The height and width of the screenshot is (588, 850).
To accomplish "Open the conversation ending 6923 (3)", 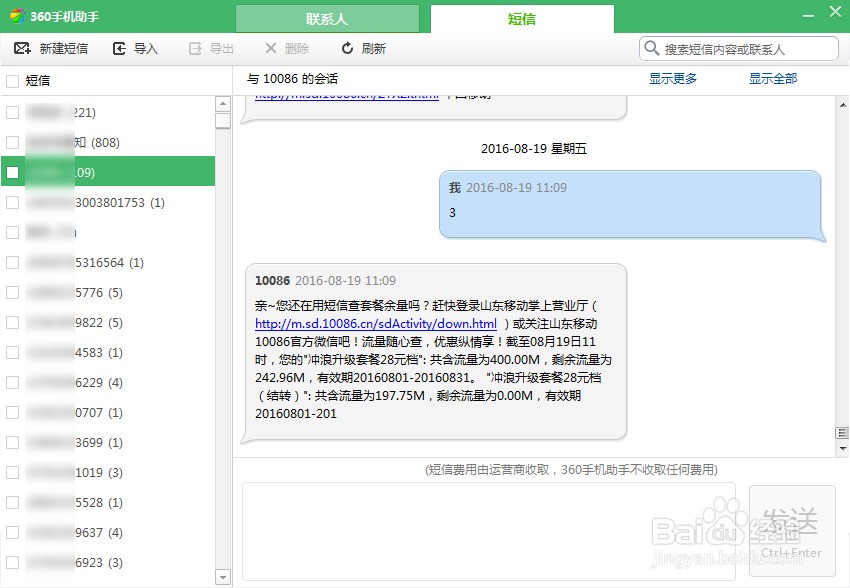I will 108,563.
